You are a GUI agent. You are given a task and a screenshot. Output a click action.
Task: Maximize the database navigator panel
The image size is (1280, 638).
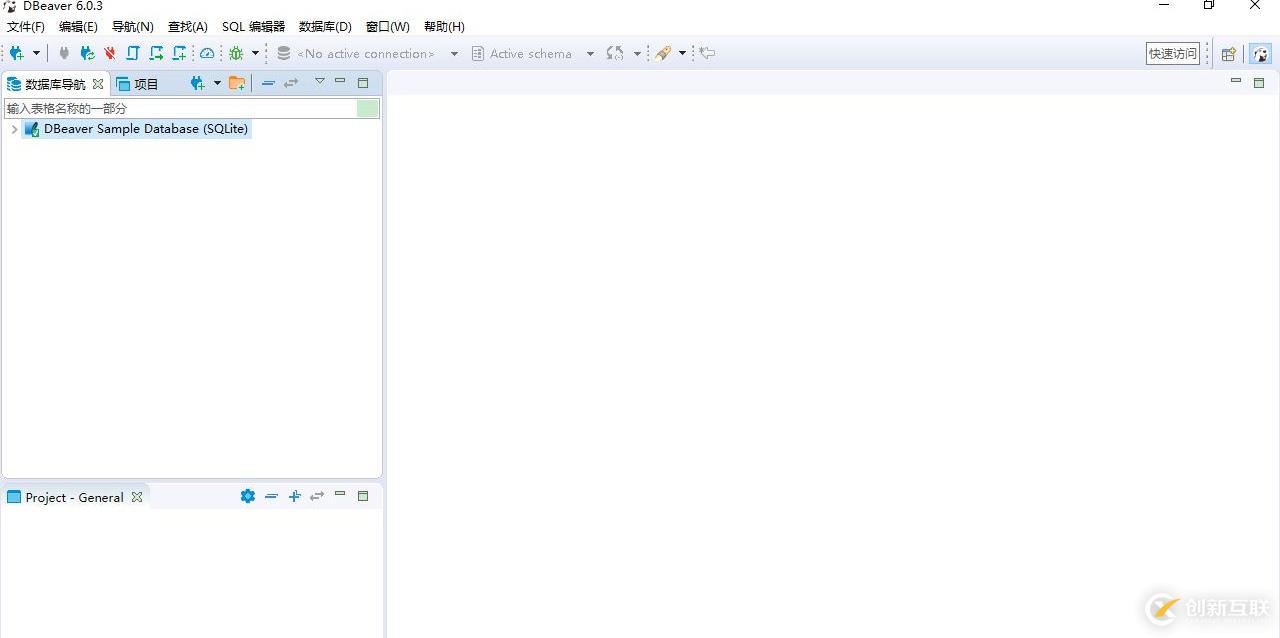(x=363, y=83)
